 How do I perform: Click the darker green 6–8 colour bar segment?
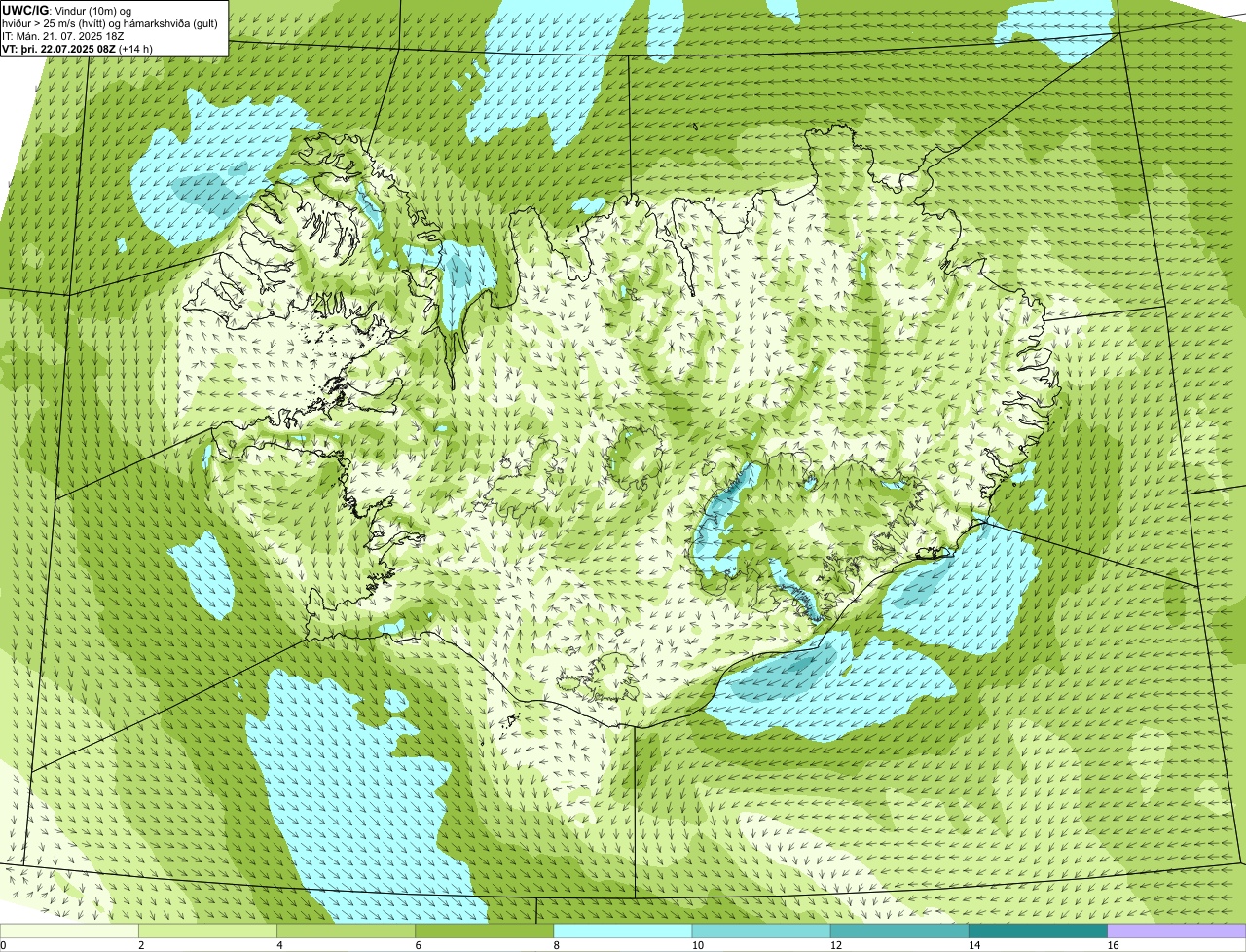(484, 932)
